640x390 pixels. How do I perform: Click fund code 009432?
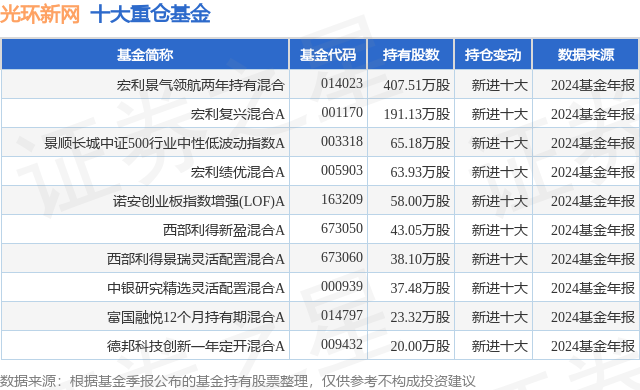(x=342, y=344)
